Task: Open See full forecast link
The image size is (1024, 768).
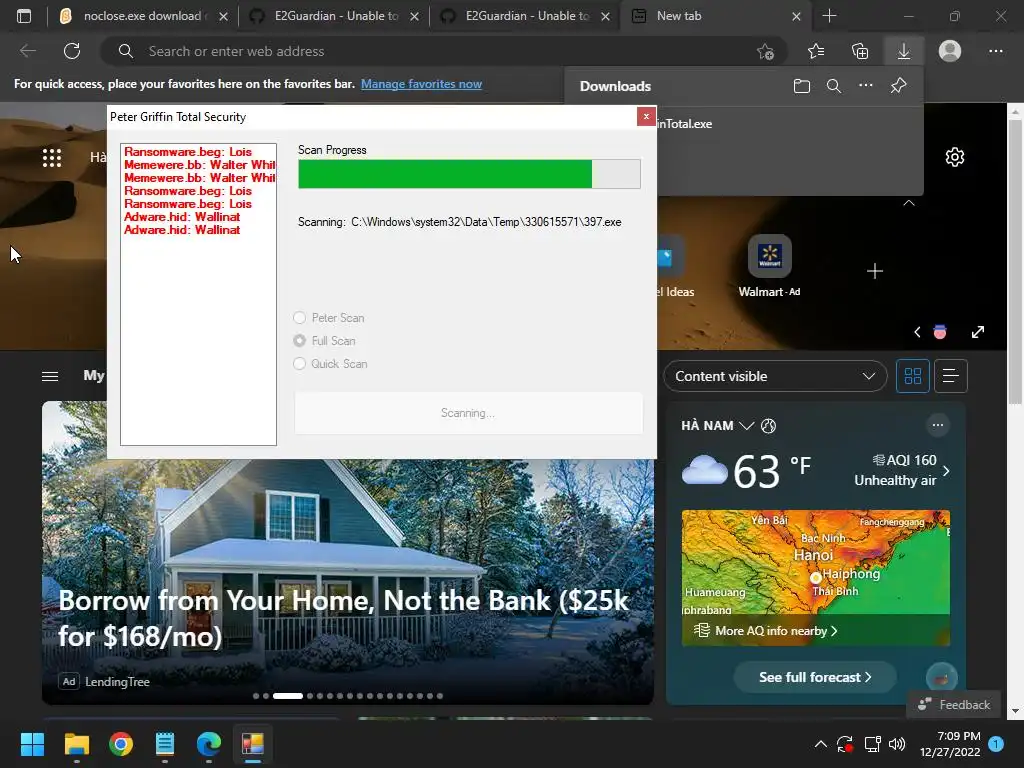Action: [x=814, y=677]
